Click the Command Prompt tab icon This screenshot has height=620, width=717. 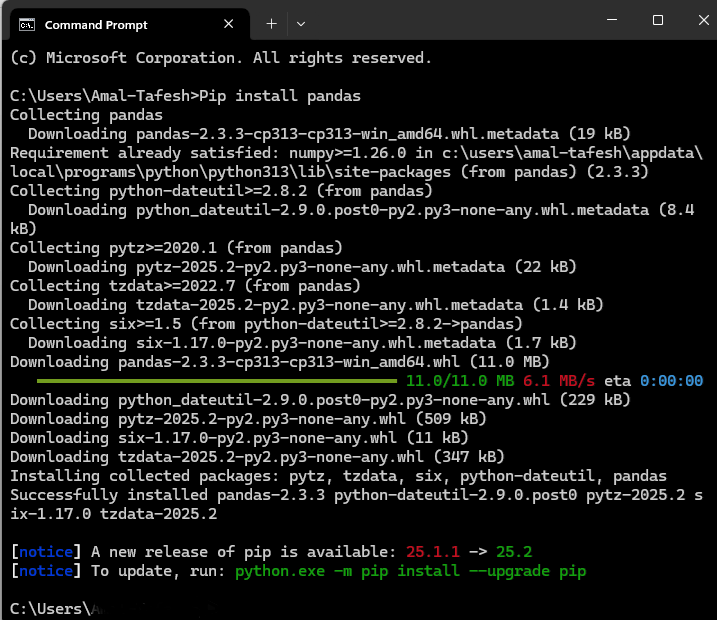click(x=29, y=23)
